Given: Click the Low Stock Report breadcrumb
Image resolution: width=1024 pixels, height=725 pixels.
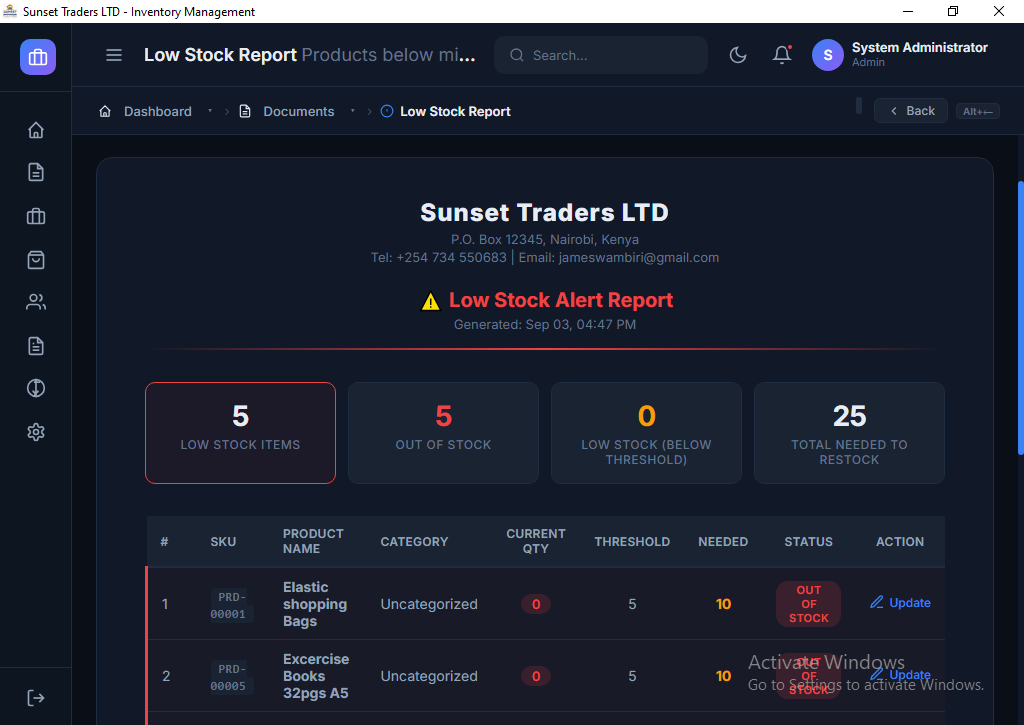Looking at the screenshot, I should point(455,111).
